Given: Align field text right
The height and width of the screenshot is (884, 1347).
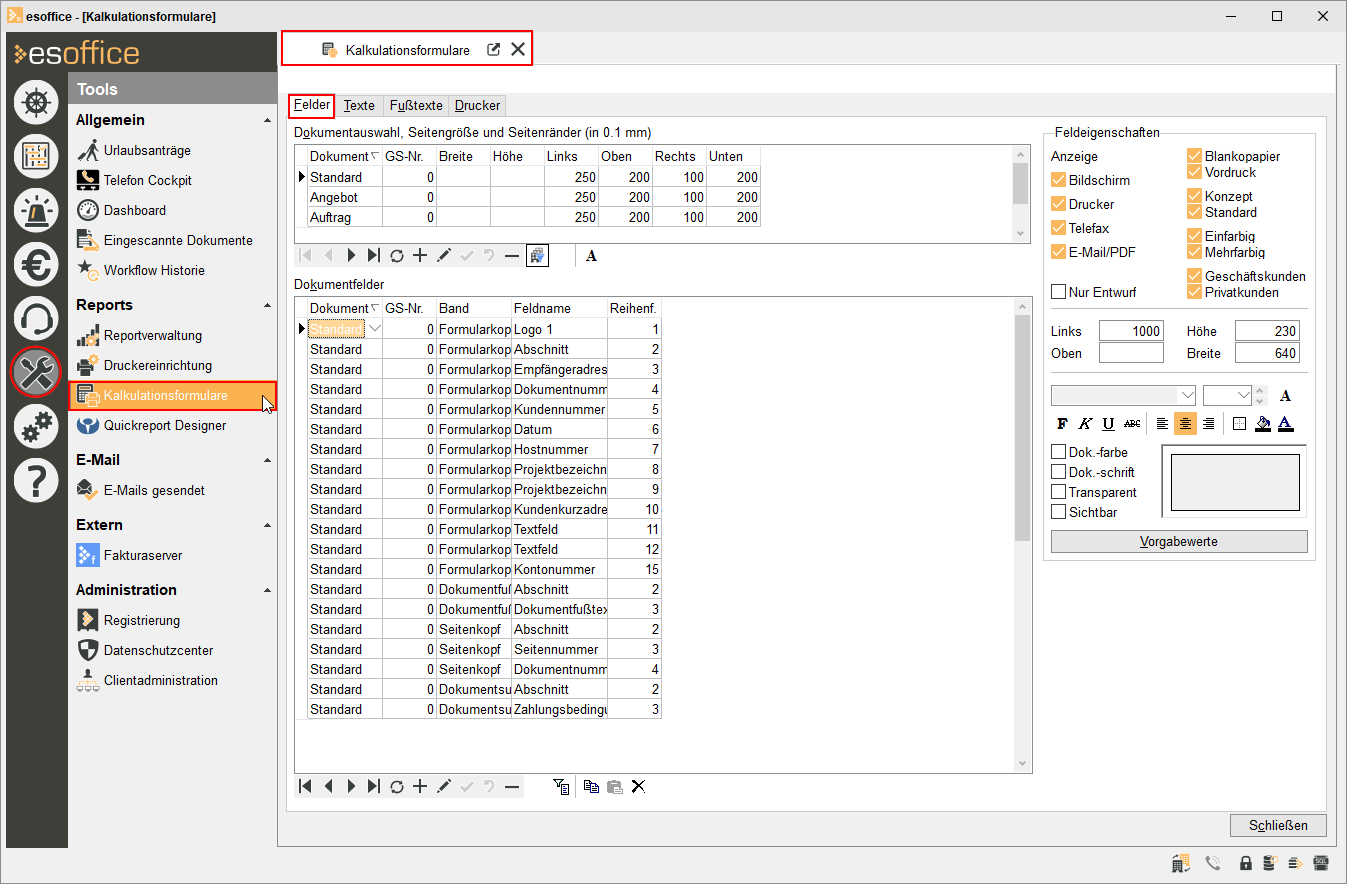Looking at the screenshot, I should tap(1208, 424).
